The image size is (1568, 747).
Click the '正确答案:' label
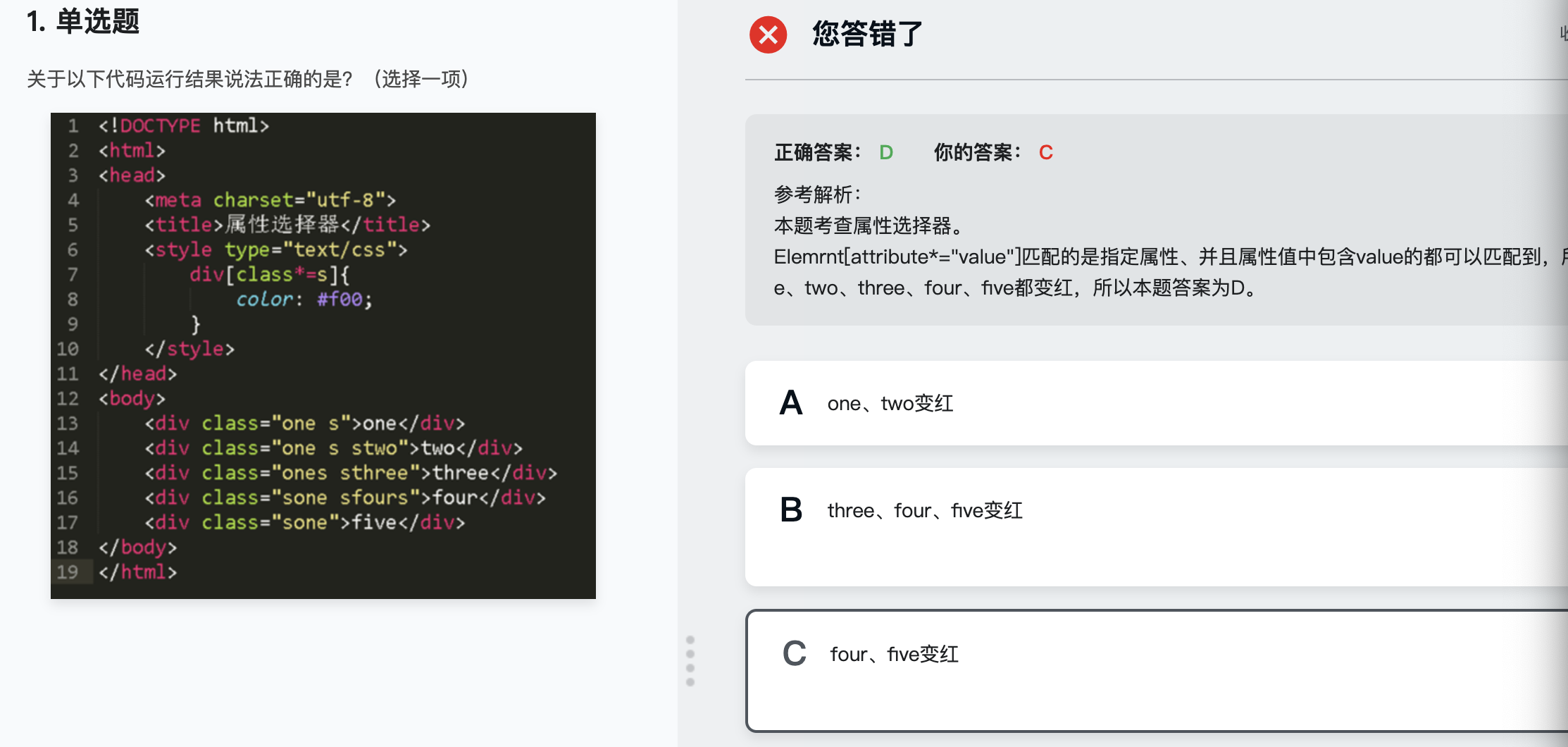(818, 152)
